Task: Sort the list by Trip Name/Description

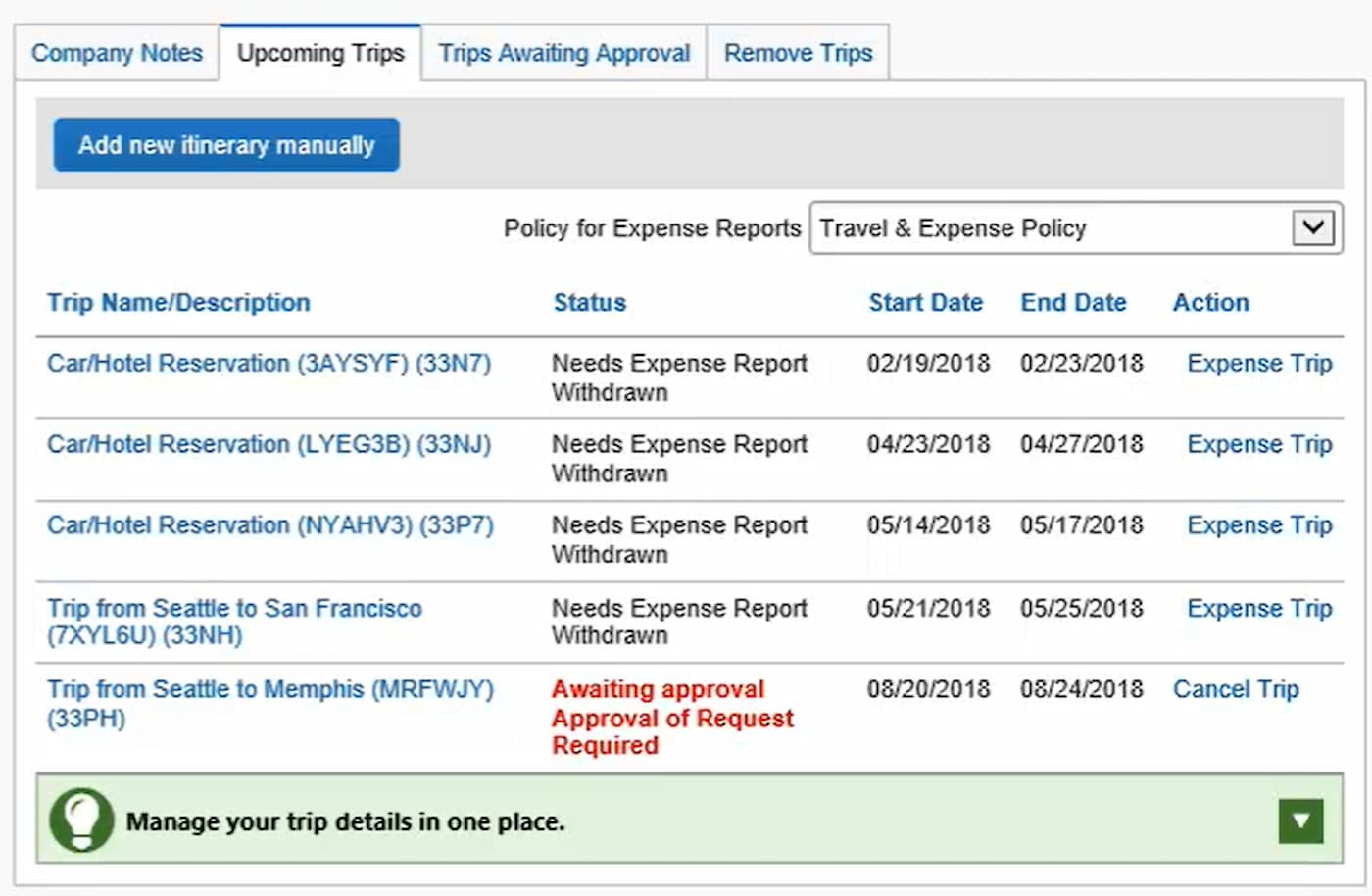Action: (x=178, y=302)
